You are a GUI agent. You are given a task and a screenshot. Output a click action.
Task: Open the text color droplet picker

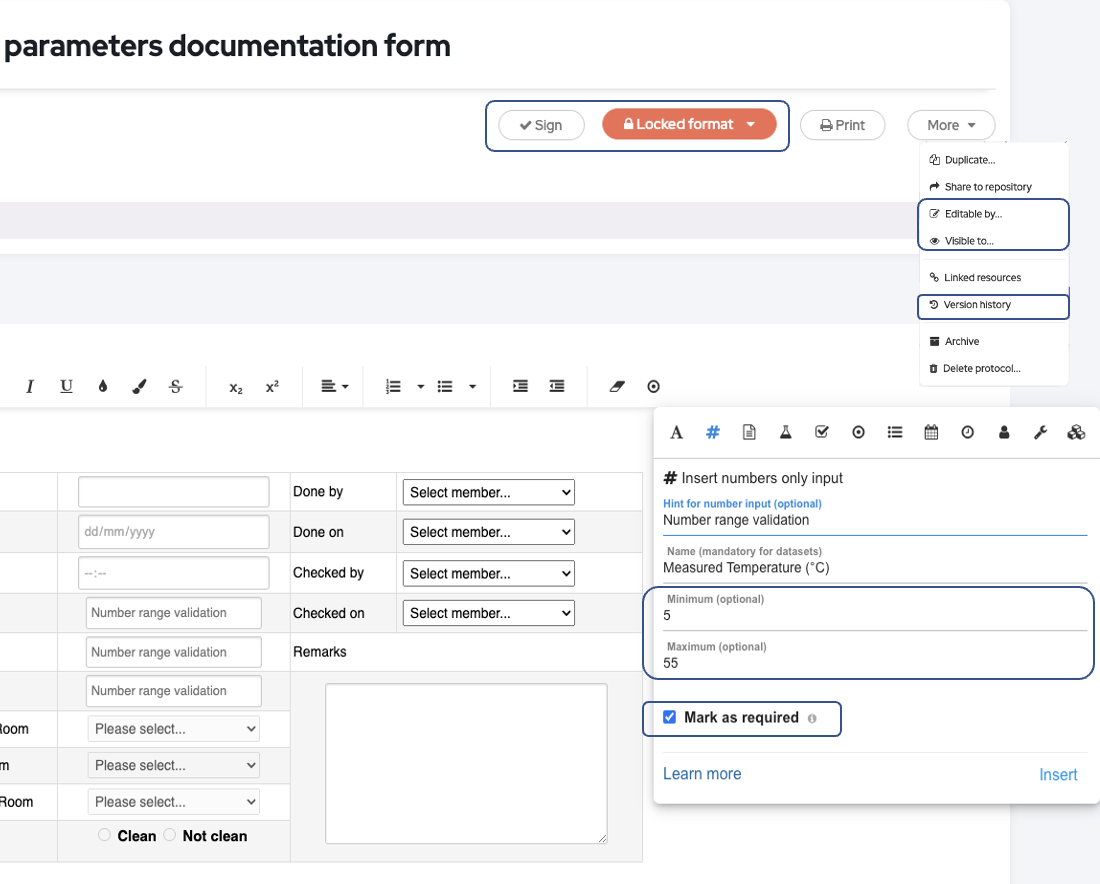click(x=103, y=386)
